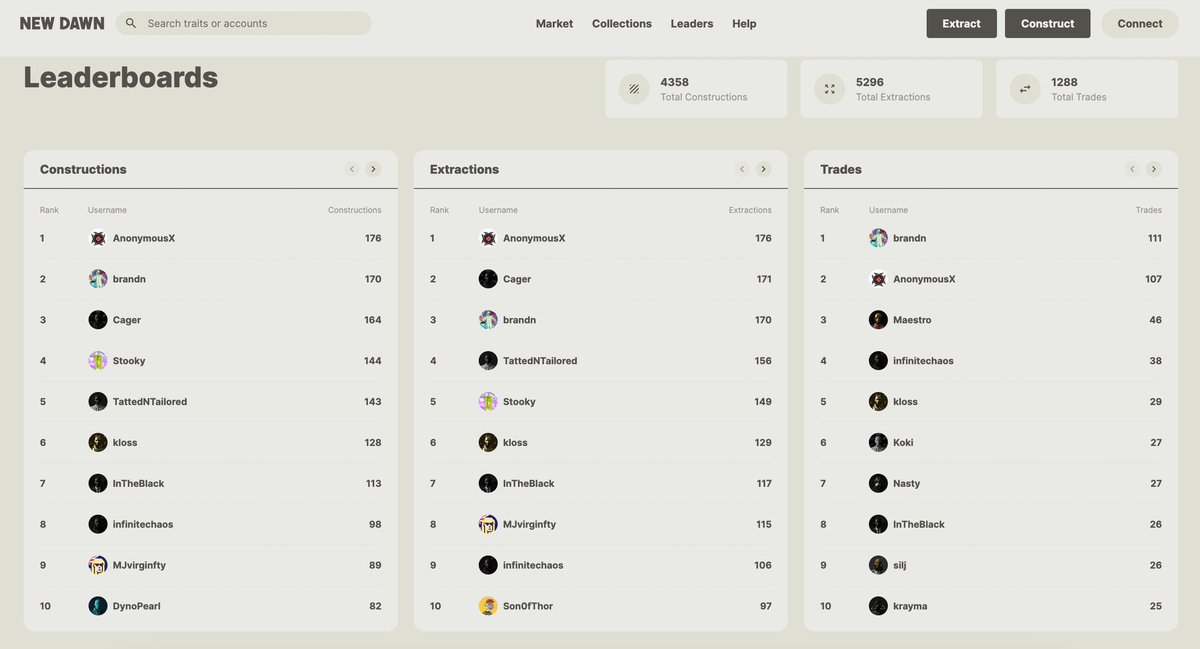Click the 111 trades value for brandn
Screen dimensions: 1200x649
pos(1155,238)
